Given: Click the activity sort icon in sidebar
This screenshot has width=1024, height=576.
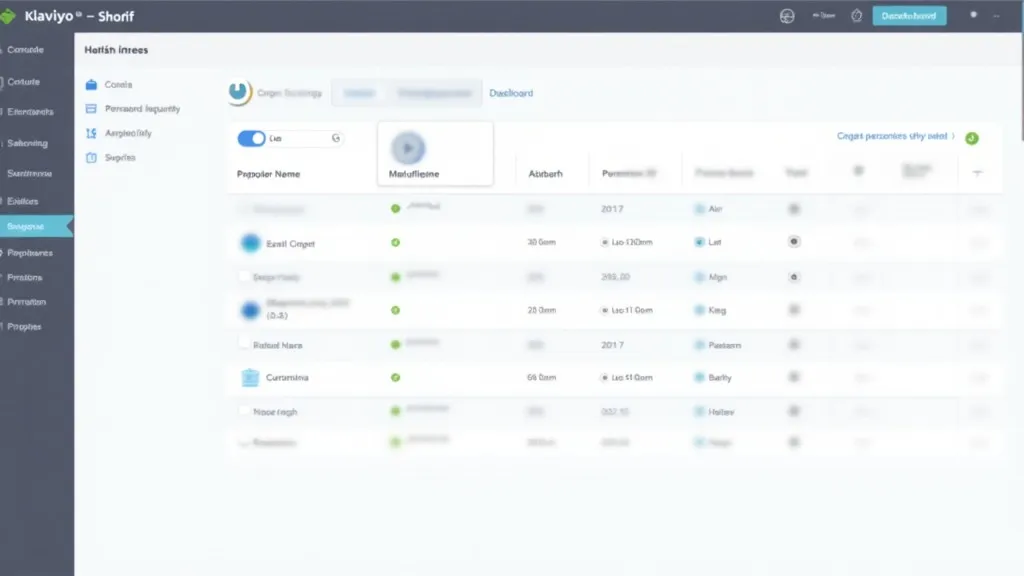Looking at the screenshot, I should [x=92, y=132].
